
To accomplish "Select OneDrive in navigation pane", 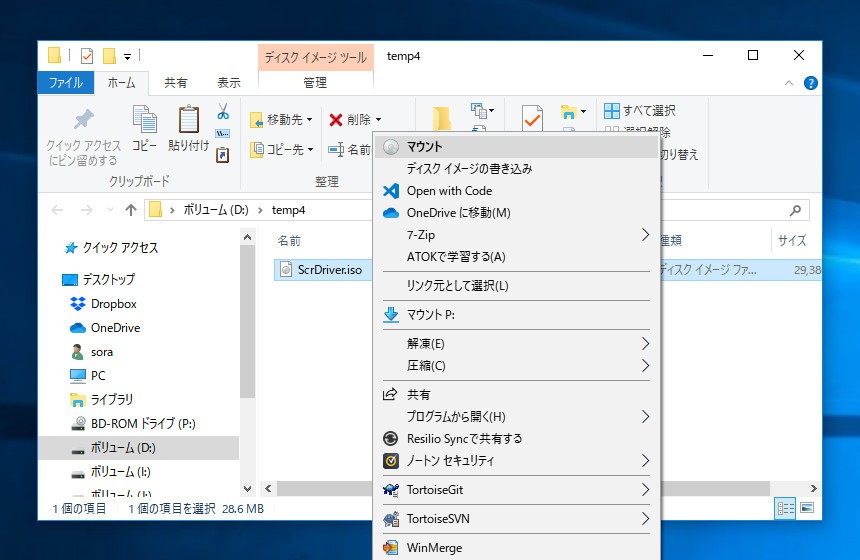I will 115,328.
